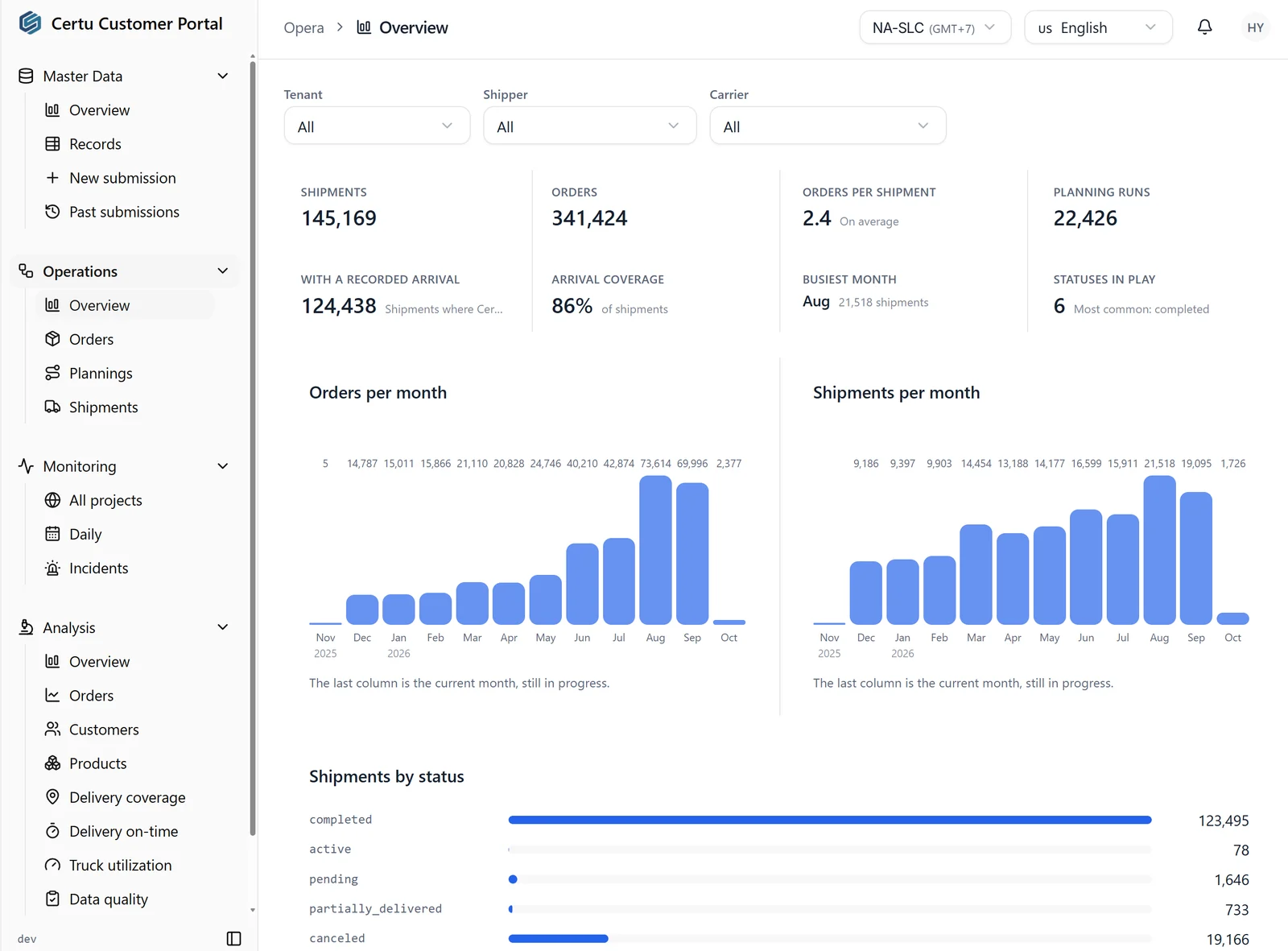Collapse the Analysis section
This screenshot has width=1288, height=951.
tap(223, 627)
